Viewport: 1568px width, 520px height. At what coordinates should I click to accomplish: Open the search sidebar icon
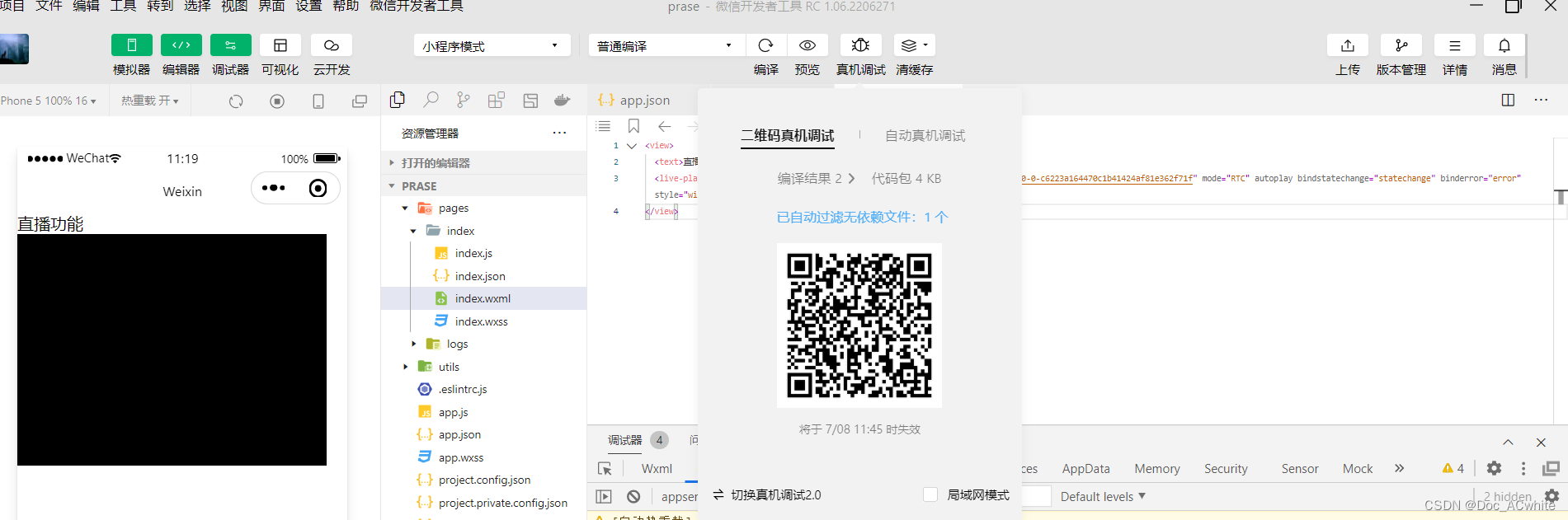pos(431,101)
